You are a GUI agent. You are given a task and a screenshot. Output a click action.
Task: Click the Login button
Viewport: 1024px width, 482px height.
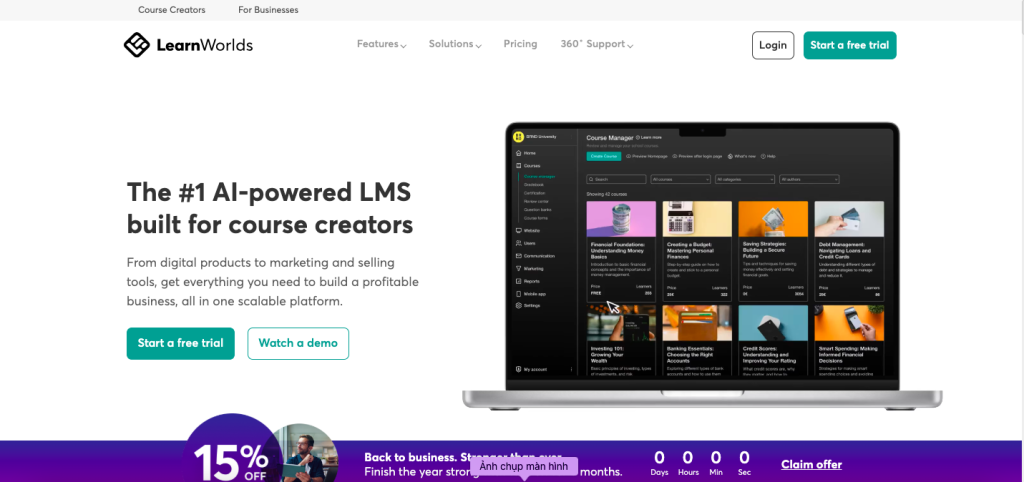tap(773, 45)
